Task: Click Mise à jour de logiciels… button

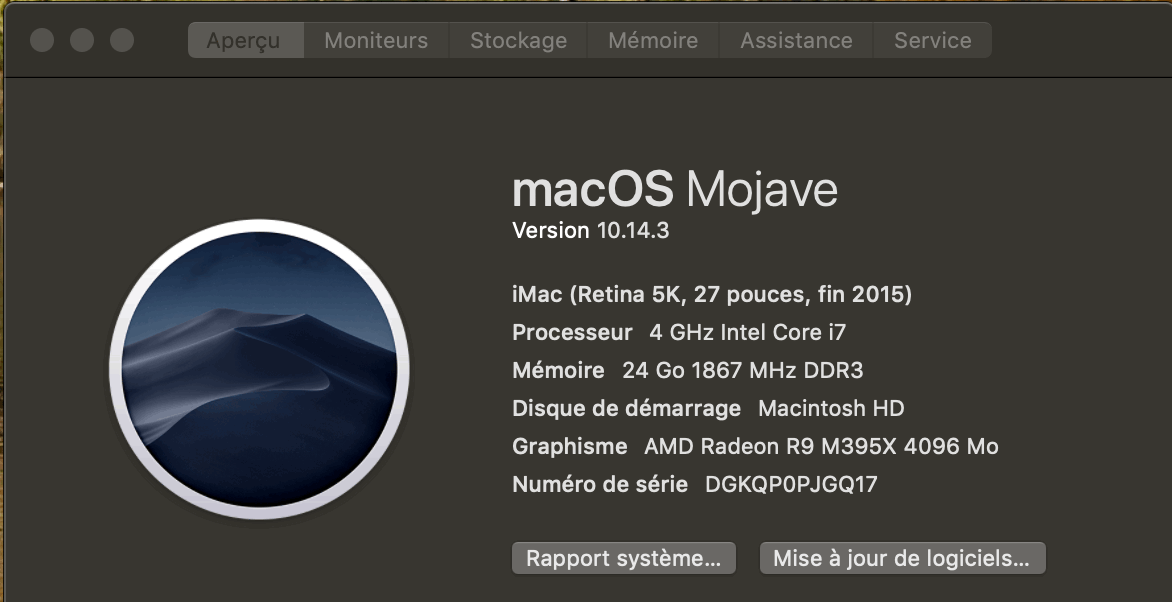Action: [x=902, y=559]
